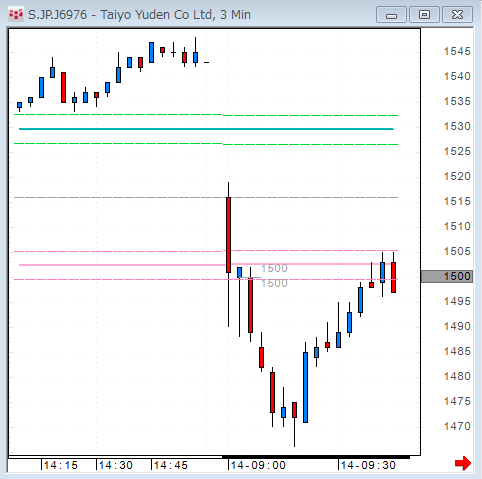Click the 14-09:00 time axis label

[x=258, y=465]
